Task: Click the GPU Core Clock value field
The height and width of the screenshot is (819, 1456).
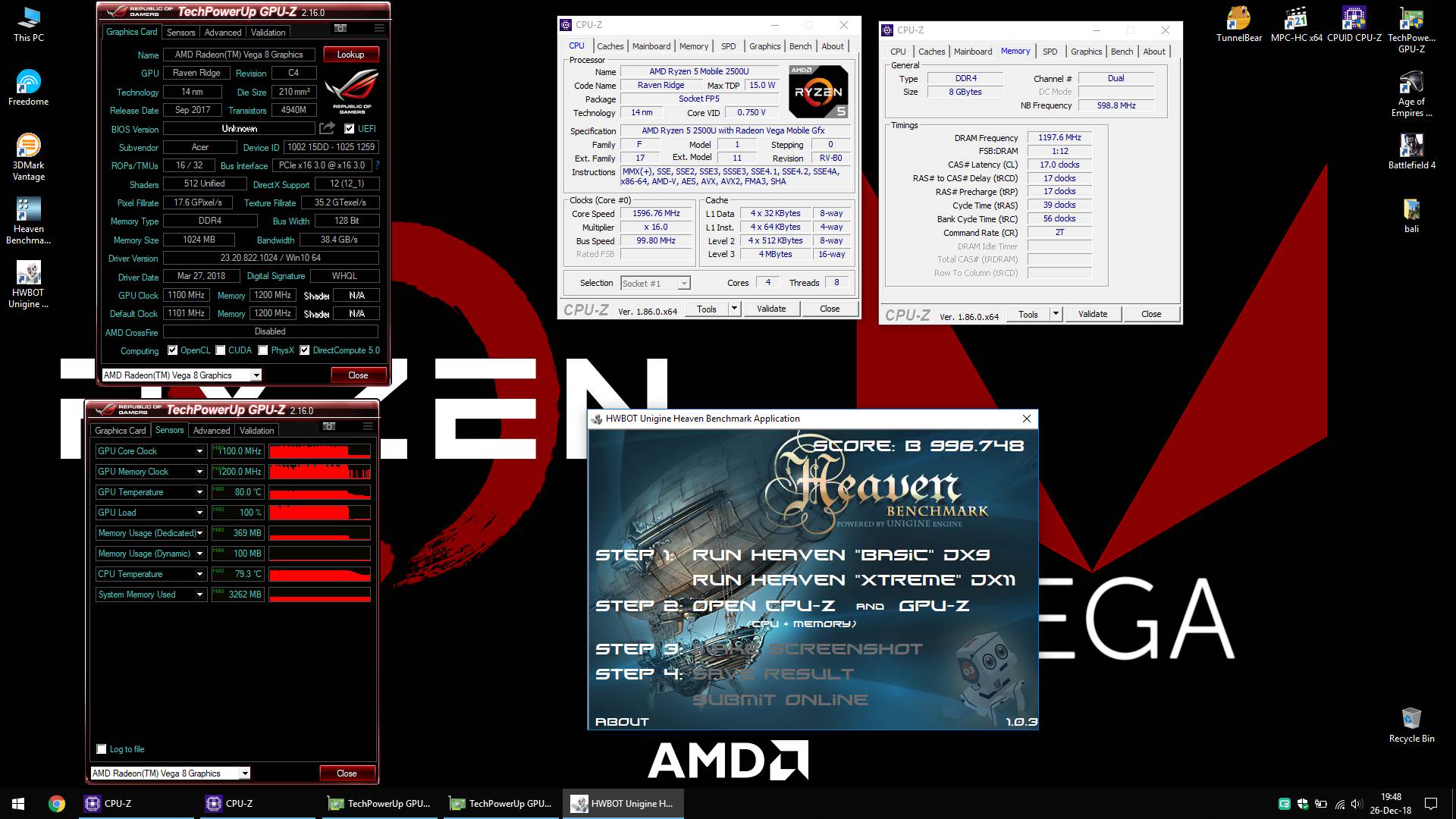Action: 237,451
